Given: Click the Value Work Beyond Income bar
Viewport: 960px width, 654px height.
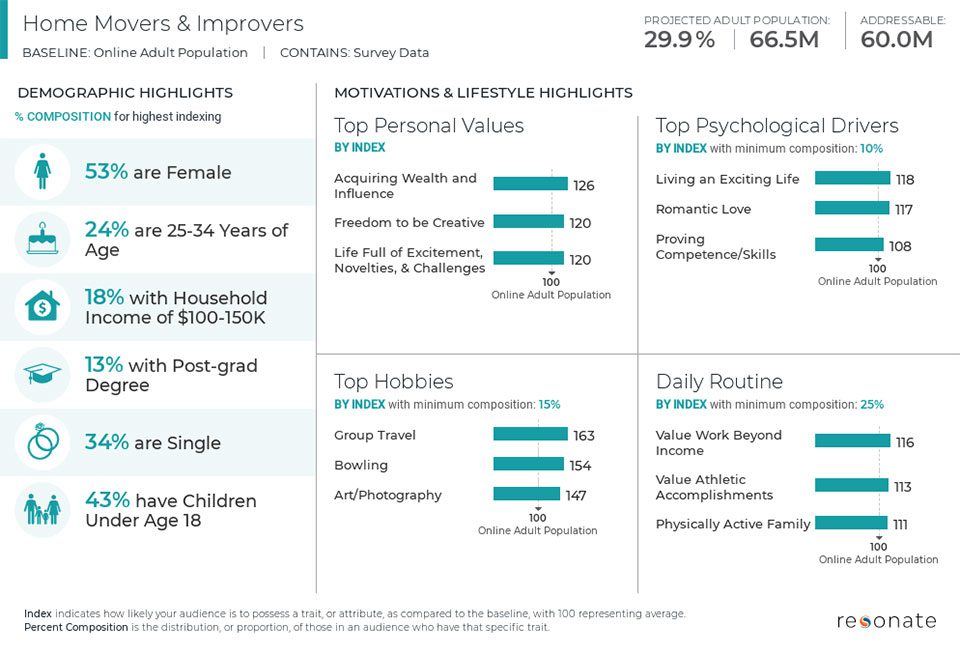Looking at the screenshot, I should (852, 441).
